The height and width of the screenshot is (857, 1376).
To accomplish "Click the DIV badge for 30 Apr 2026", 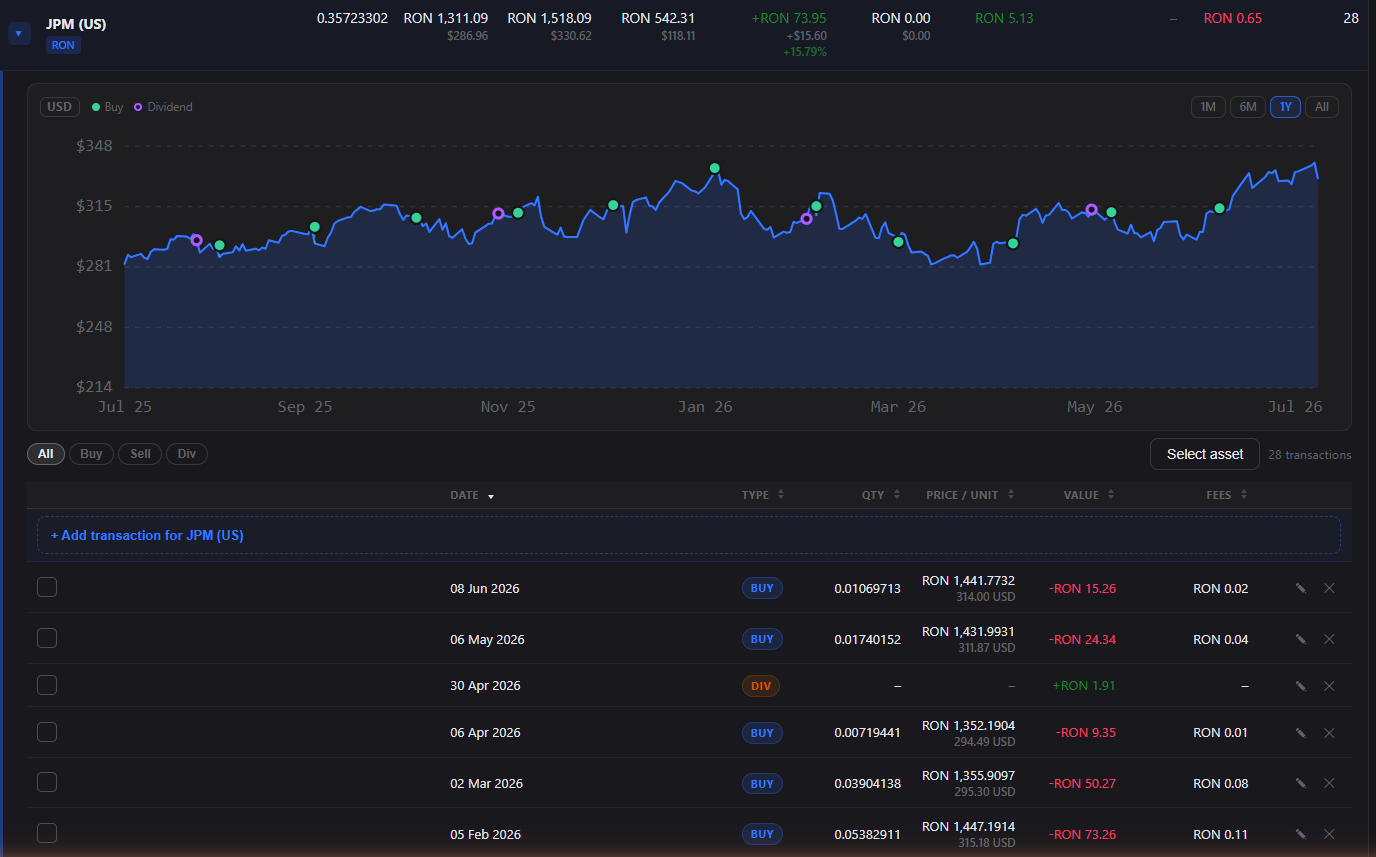I will coord(761,686).
